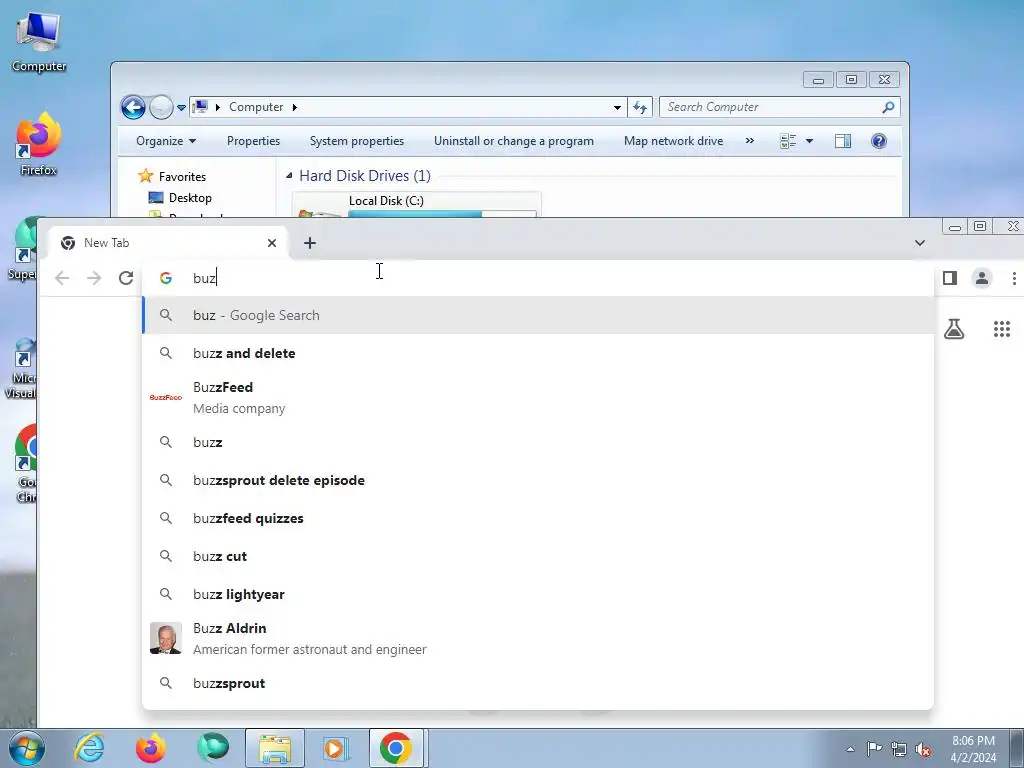
Task: Click Buzz Aldrin's photo thumbnail
Action: pos(166,638)
